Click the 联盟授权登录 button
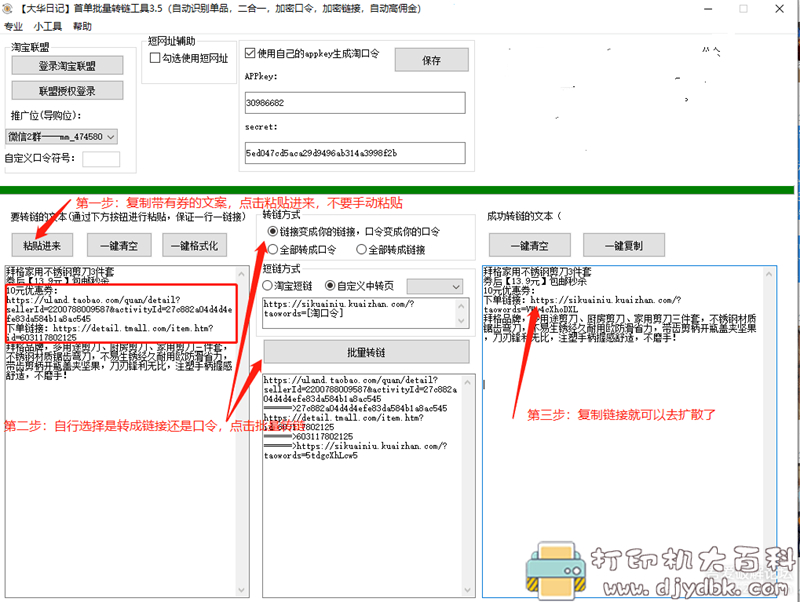Image resolution: width=800 pixels, height=602 pixels. [67, 91]
